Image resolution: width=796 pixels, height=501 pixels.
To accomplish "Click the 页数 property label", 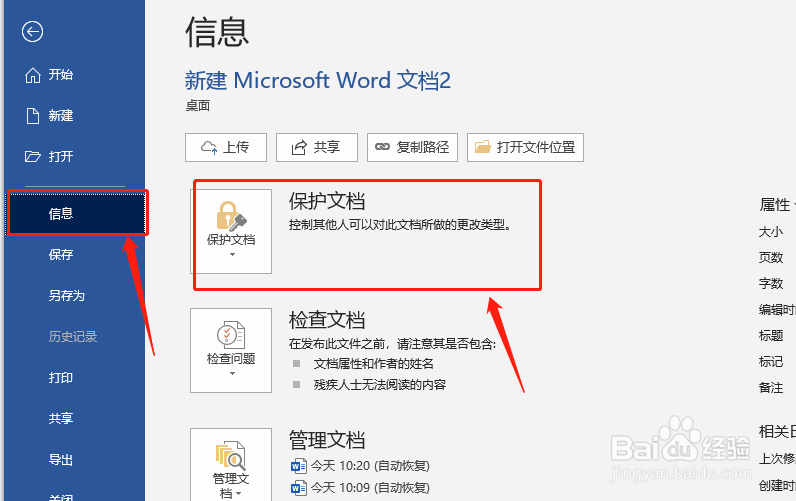I will point(771,258).
